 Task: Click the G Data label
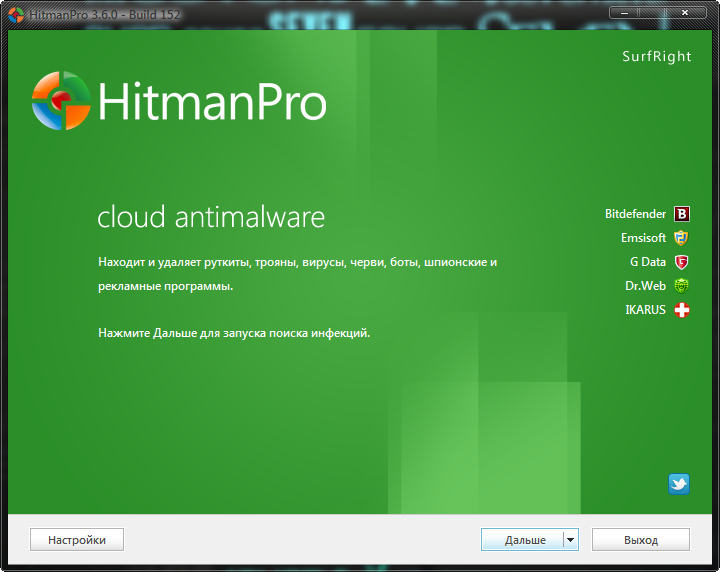point(648,262)
